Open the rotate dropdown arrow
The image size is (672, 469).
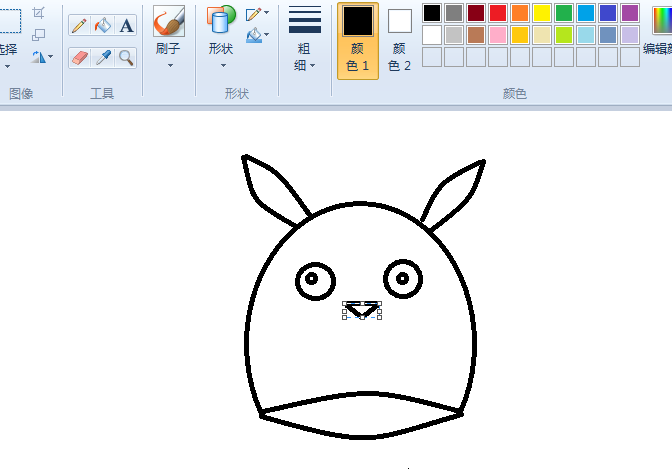[x=51, y=56]
